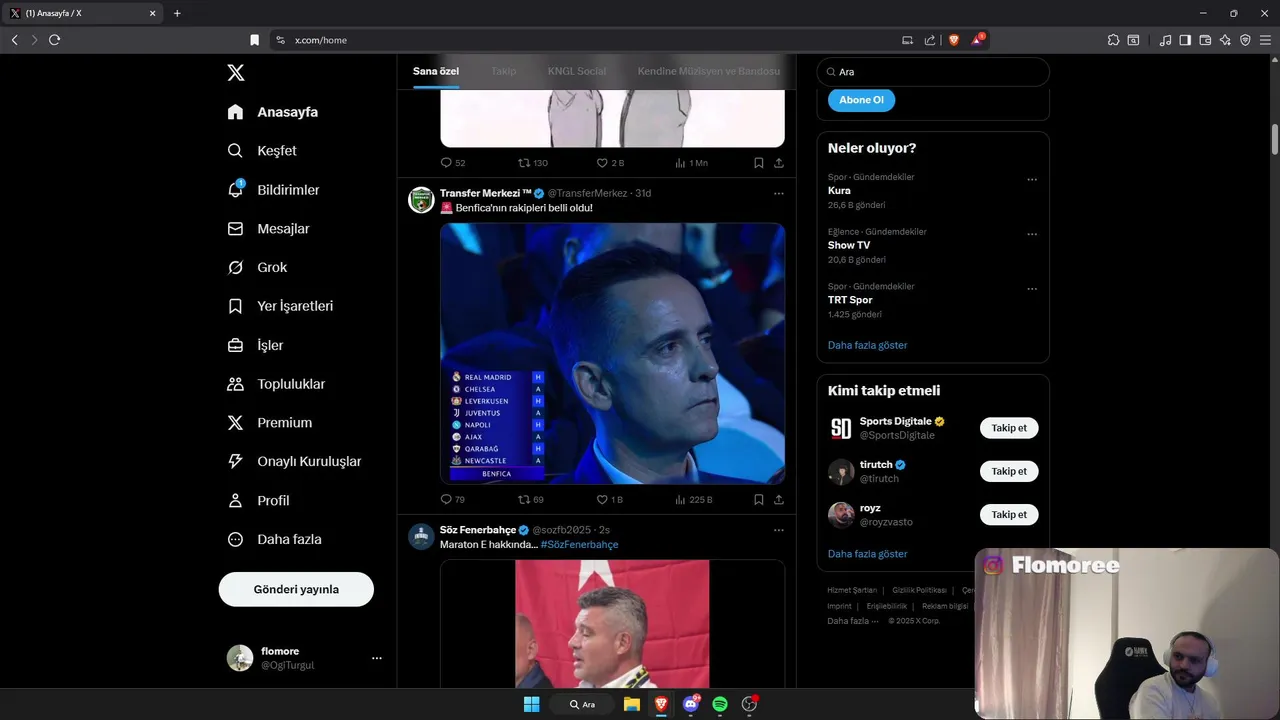
Task: Open Topluluklar communities
Action: 276,384
